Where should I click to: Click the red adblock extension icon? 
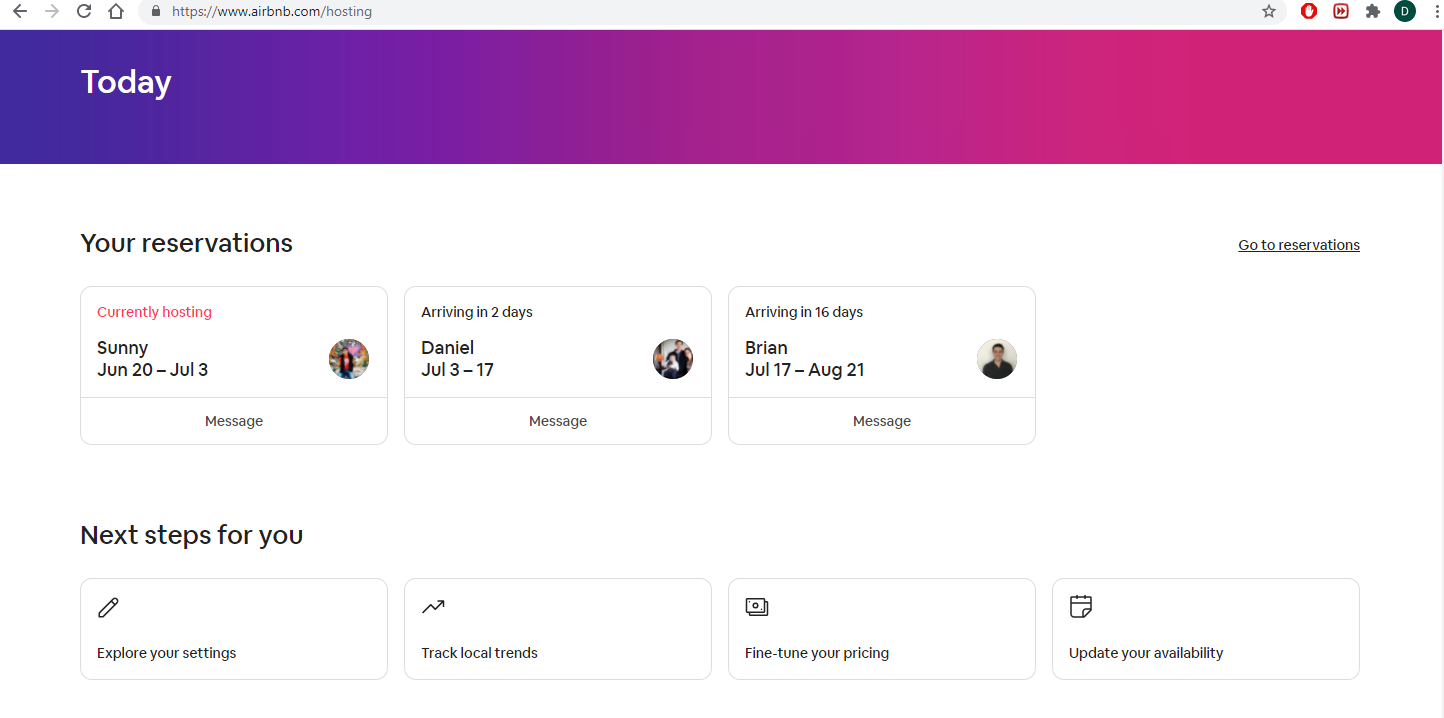pos(1309,12)
